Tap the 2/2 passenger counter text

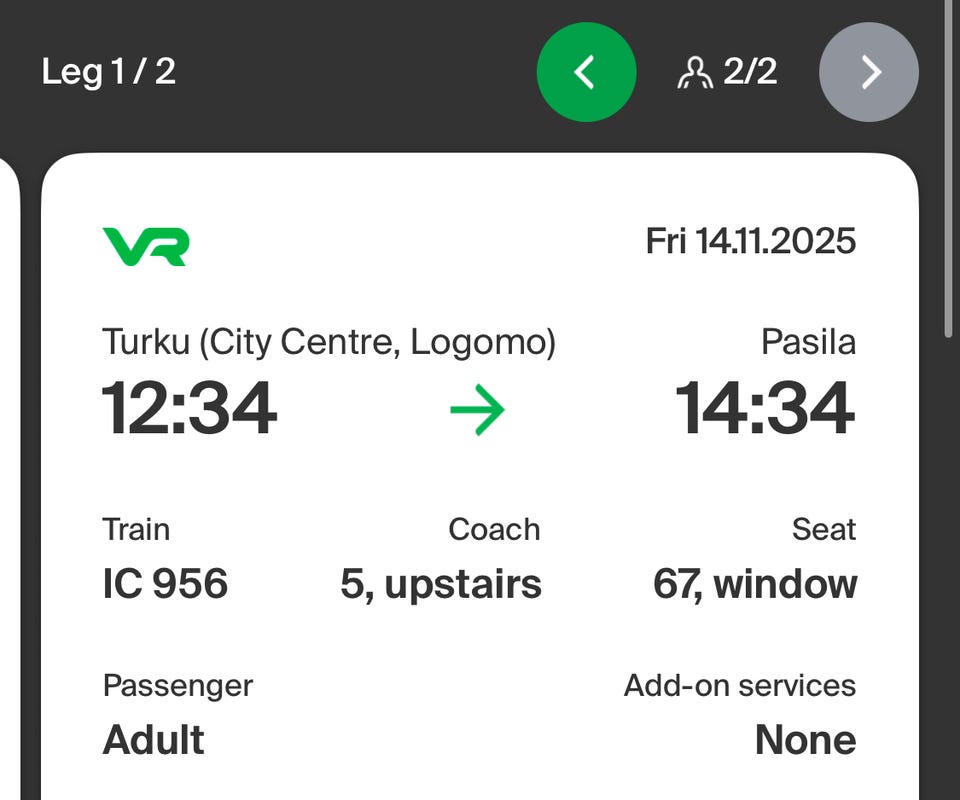(750, 72)
